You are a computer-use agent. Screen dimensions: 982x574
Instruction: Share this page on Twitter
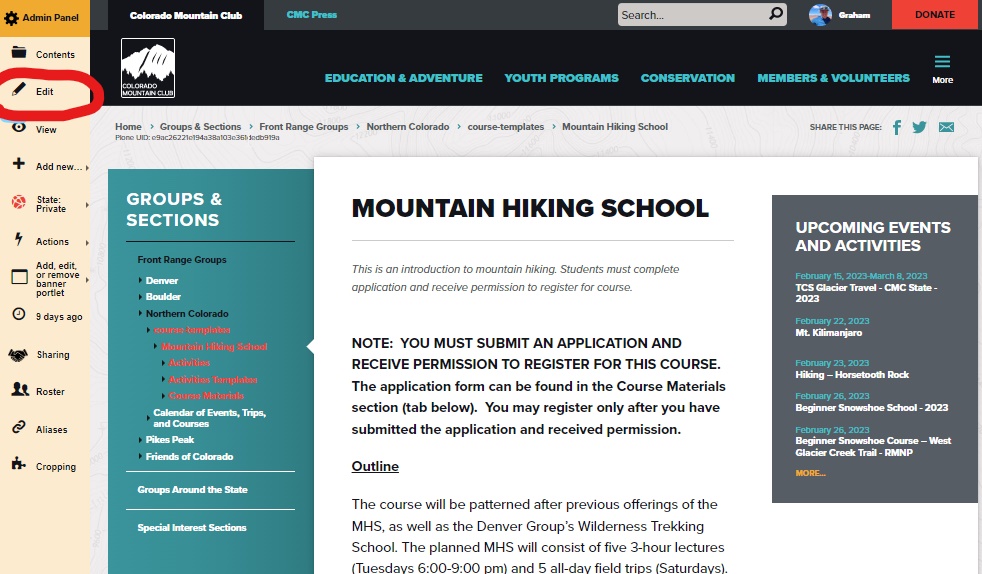pos(919,127)
